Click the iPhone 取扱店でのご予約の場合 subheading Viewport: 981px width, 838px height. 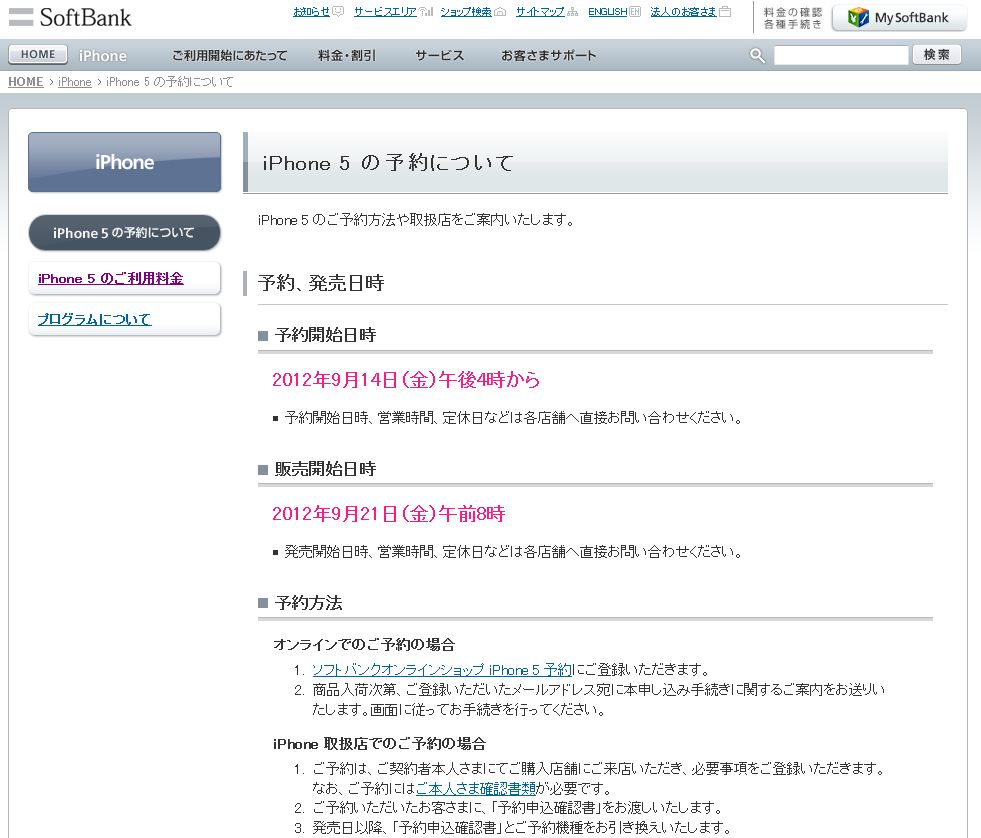click(380, 744)
